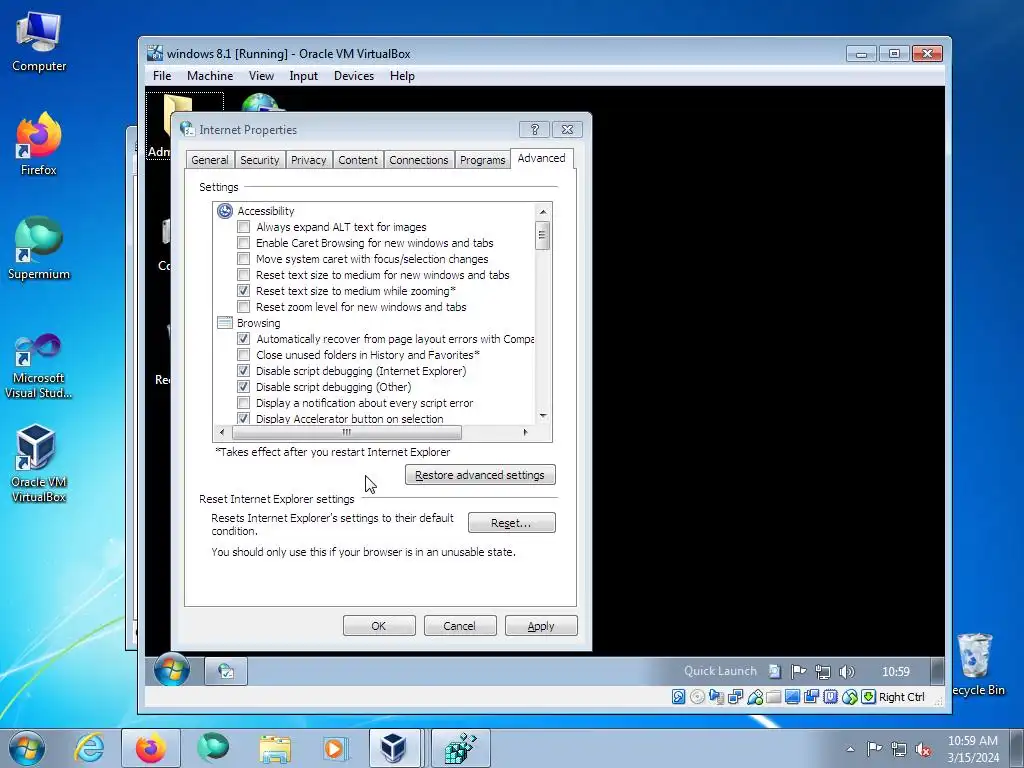Click the recording indicator in VirtualBox status bar

[x=812, y=697]
